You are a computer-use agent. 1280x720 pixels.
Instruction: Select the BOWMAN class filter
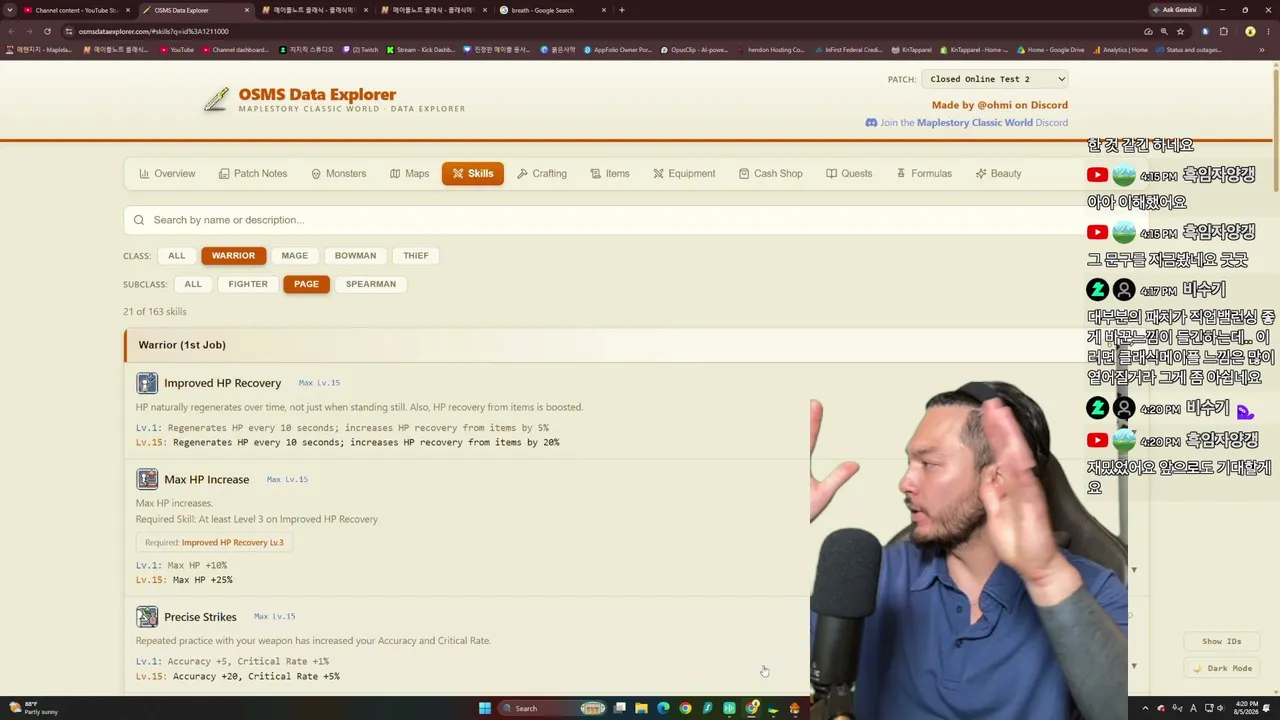(355, 256)
